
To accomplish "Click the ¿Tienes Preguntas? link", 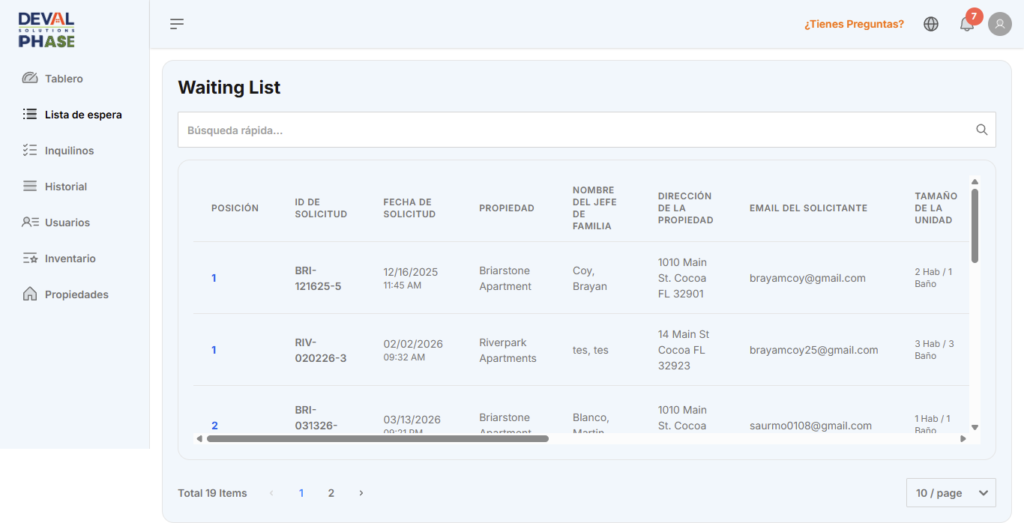I will coord(854,24).
